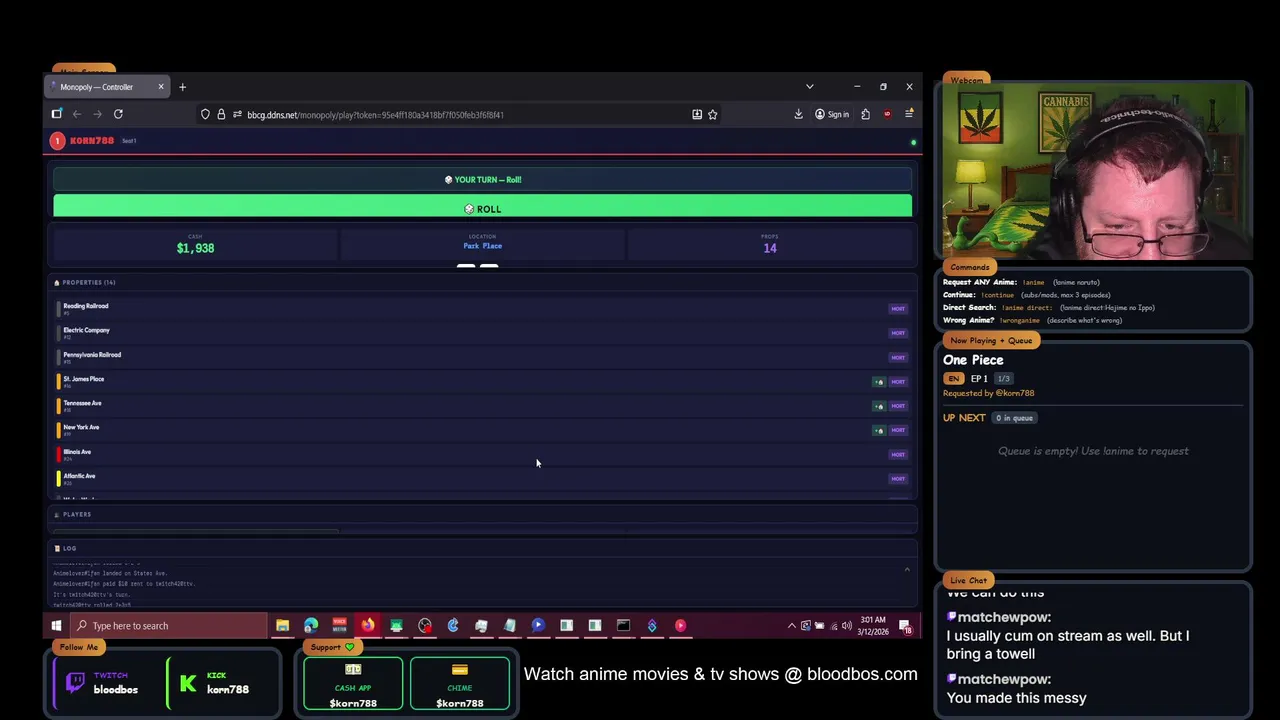
Task: Build a house on Tennessee Ave
Action: pos(879,406)
